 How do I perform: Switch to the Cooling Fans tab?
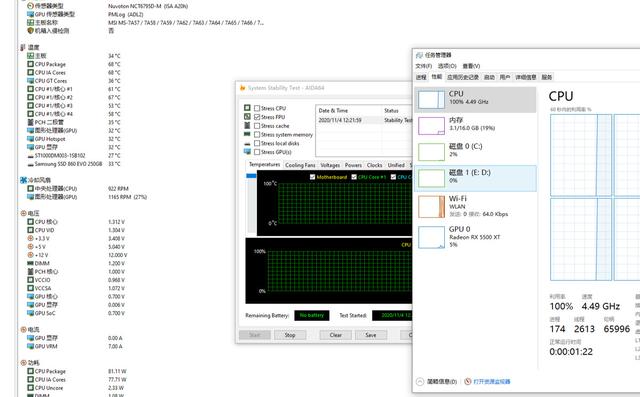(x=300, y=165)
